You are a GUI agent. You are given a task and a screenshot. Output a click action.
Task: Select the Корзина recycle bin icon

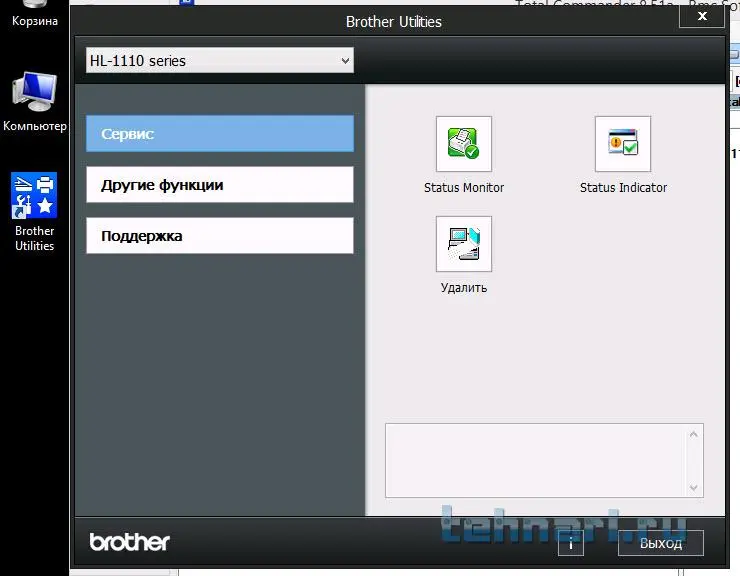tap(34, 13)
